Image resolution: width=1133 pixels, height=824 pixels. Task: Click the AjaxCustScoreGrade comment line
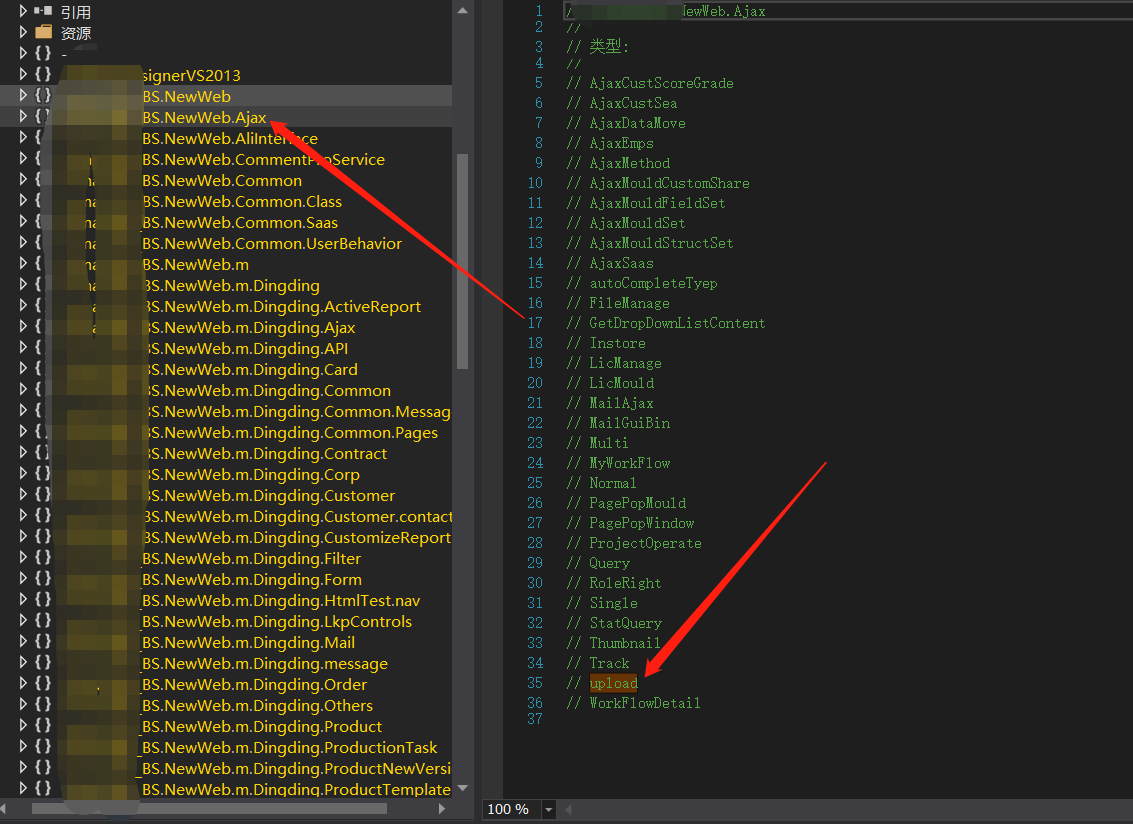pyautogui.click(x=650, y=83)
